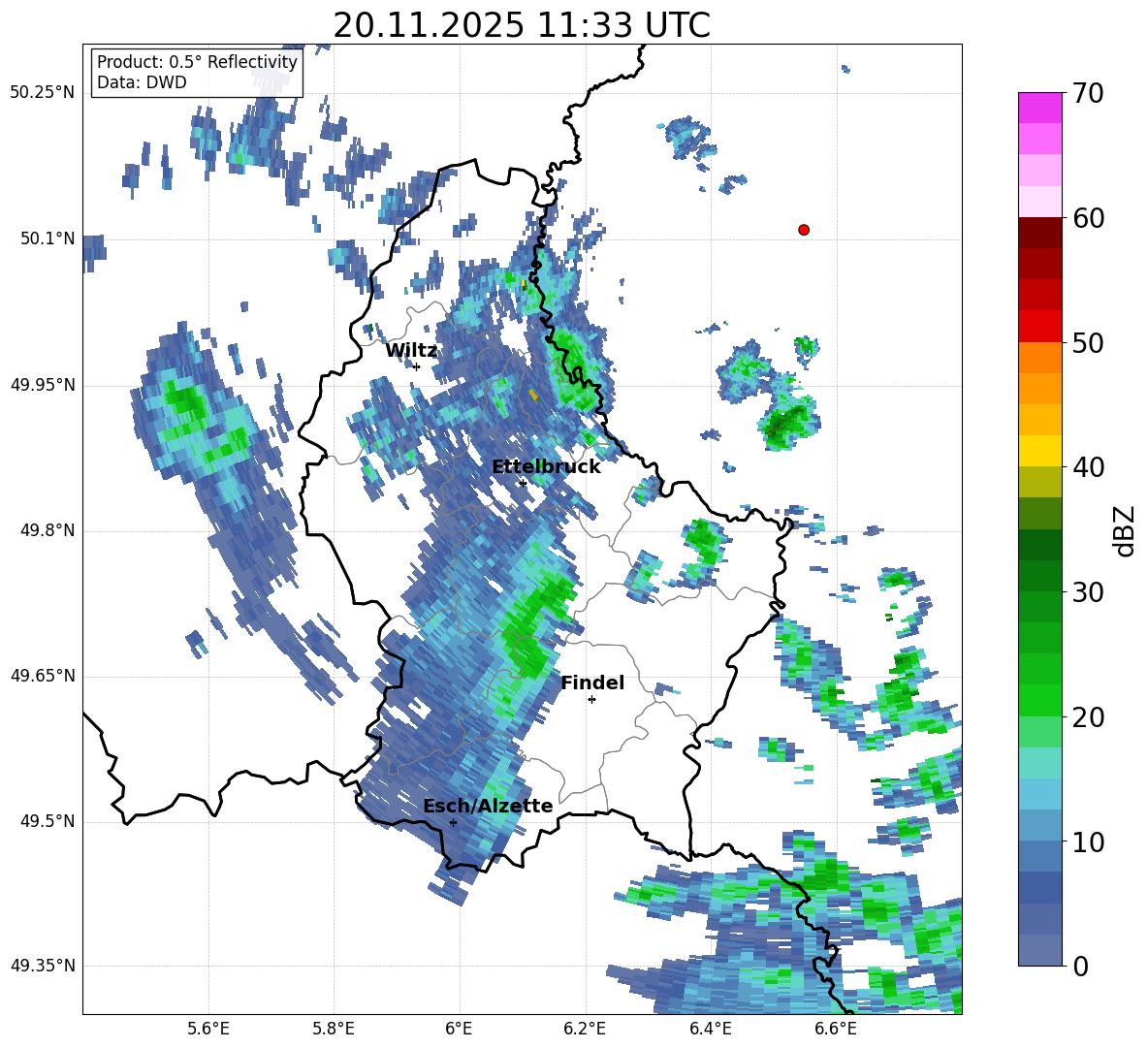This screenshot has height=1048, width=1148.
Task: Click the 5.6°E longitude label
Action: click(x=208, y=1029)
